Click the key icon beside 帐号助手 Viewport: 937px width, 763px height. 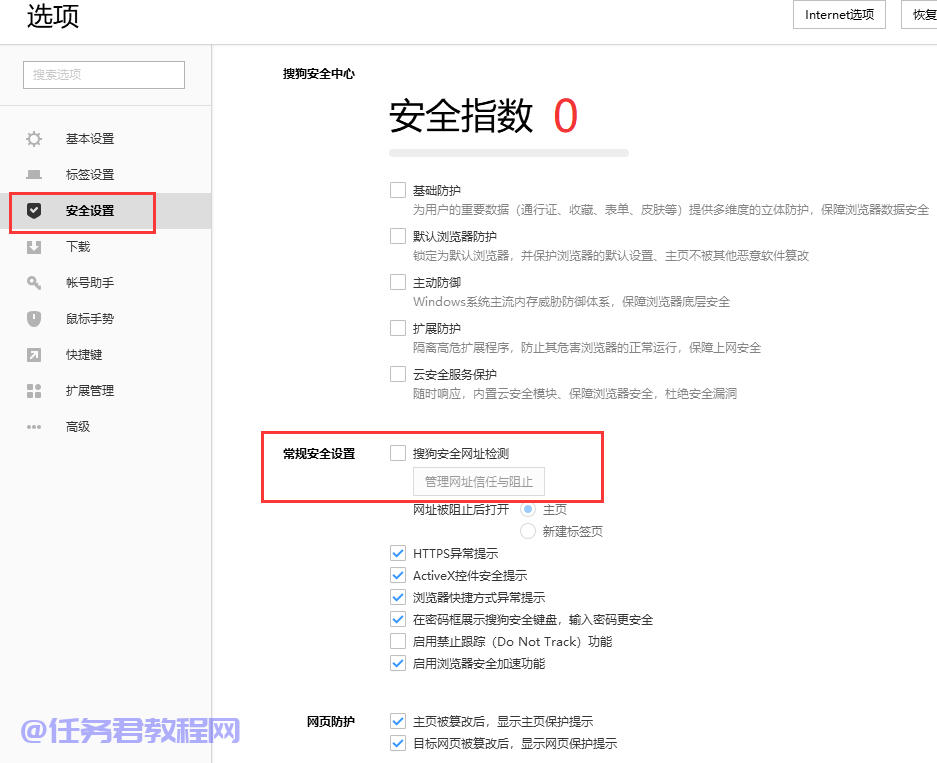coord(34,283)
